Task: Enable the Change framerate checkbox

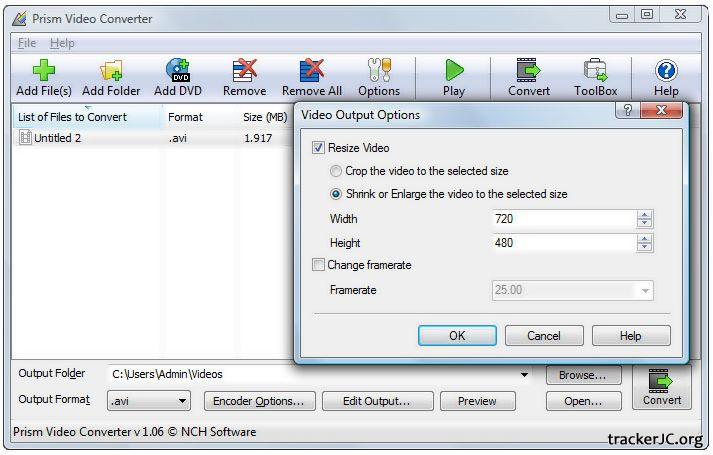Action: pos(319,265)
